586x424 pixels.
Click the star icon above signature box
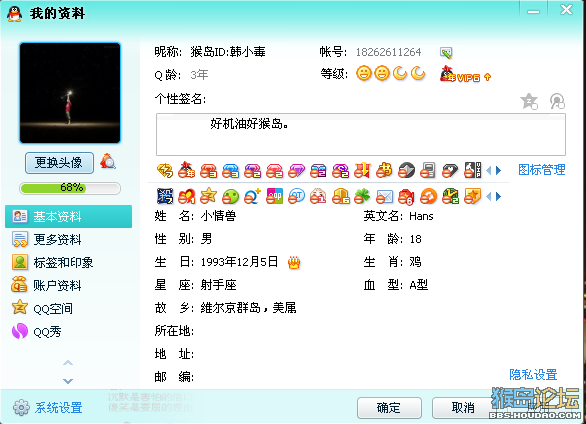(529, 101)
